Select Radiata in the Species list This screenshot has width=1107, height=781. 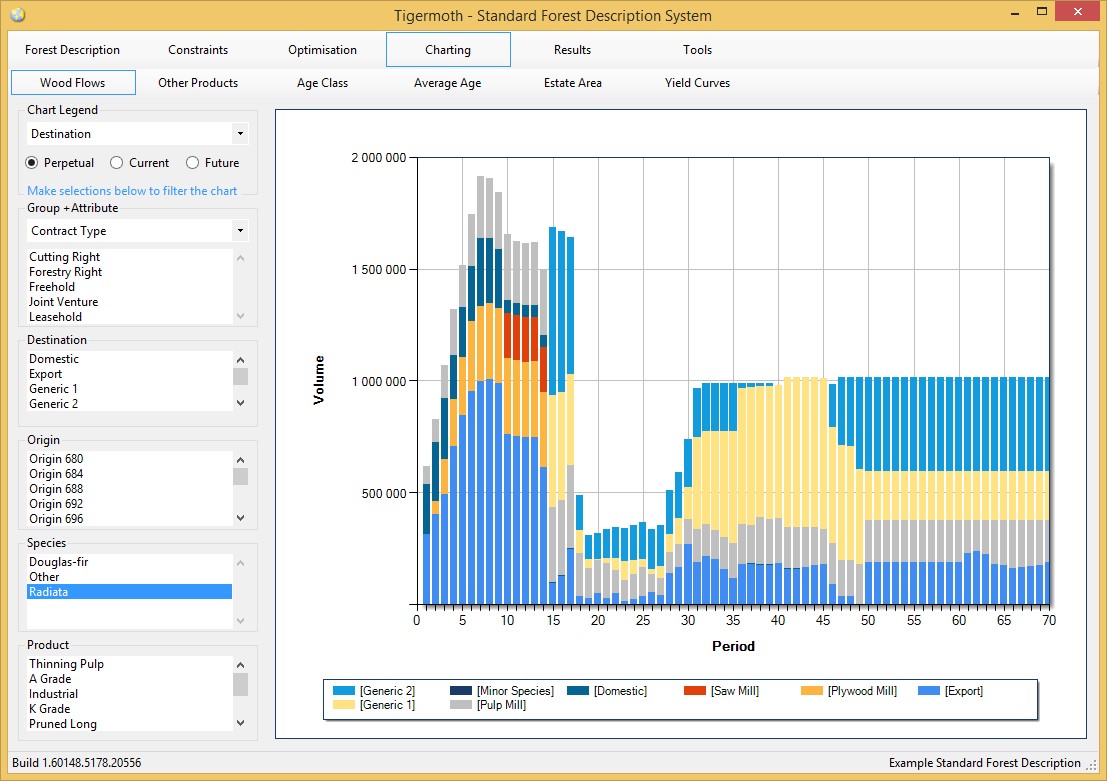[x=130, y=592]
